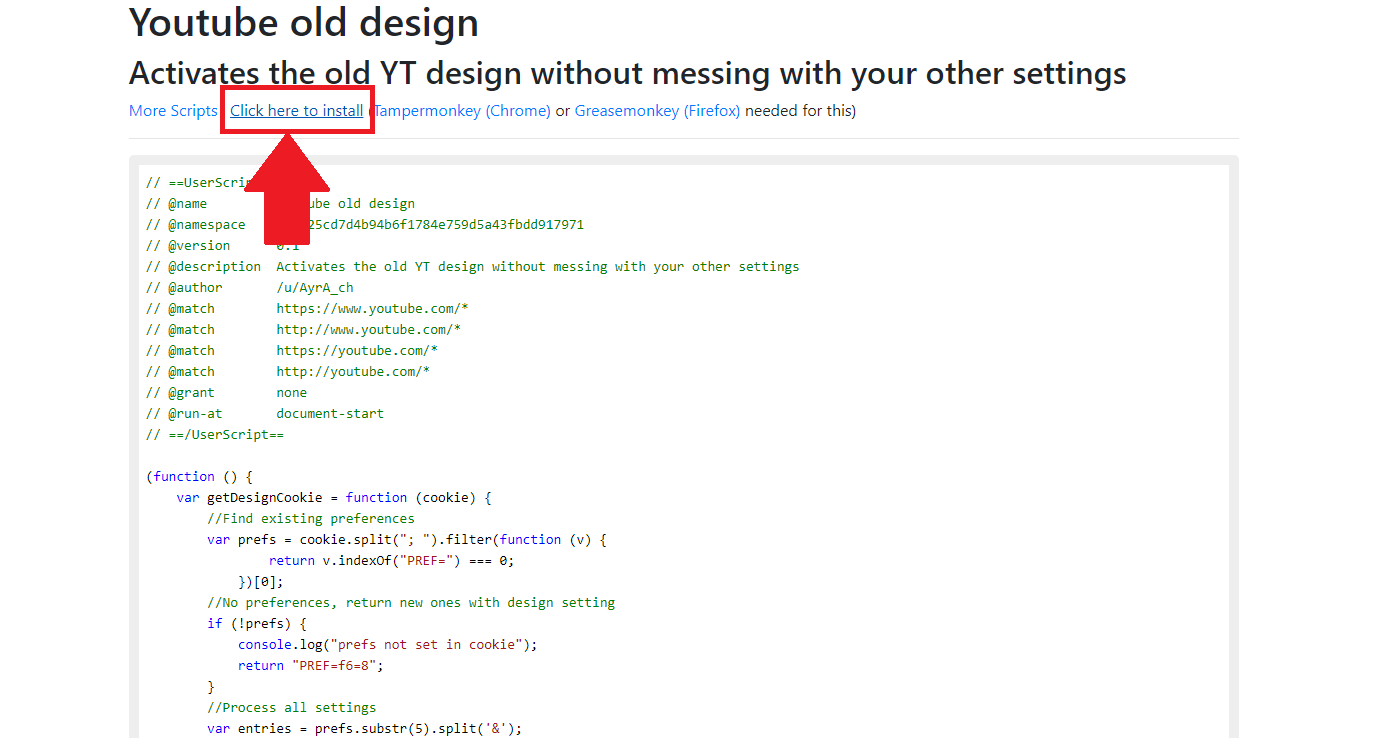Click the '//No preferences, return new ones' comment
The height and width of the screenshot is (738, 1373).
coord(411,603)
